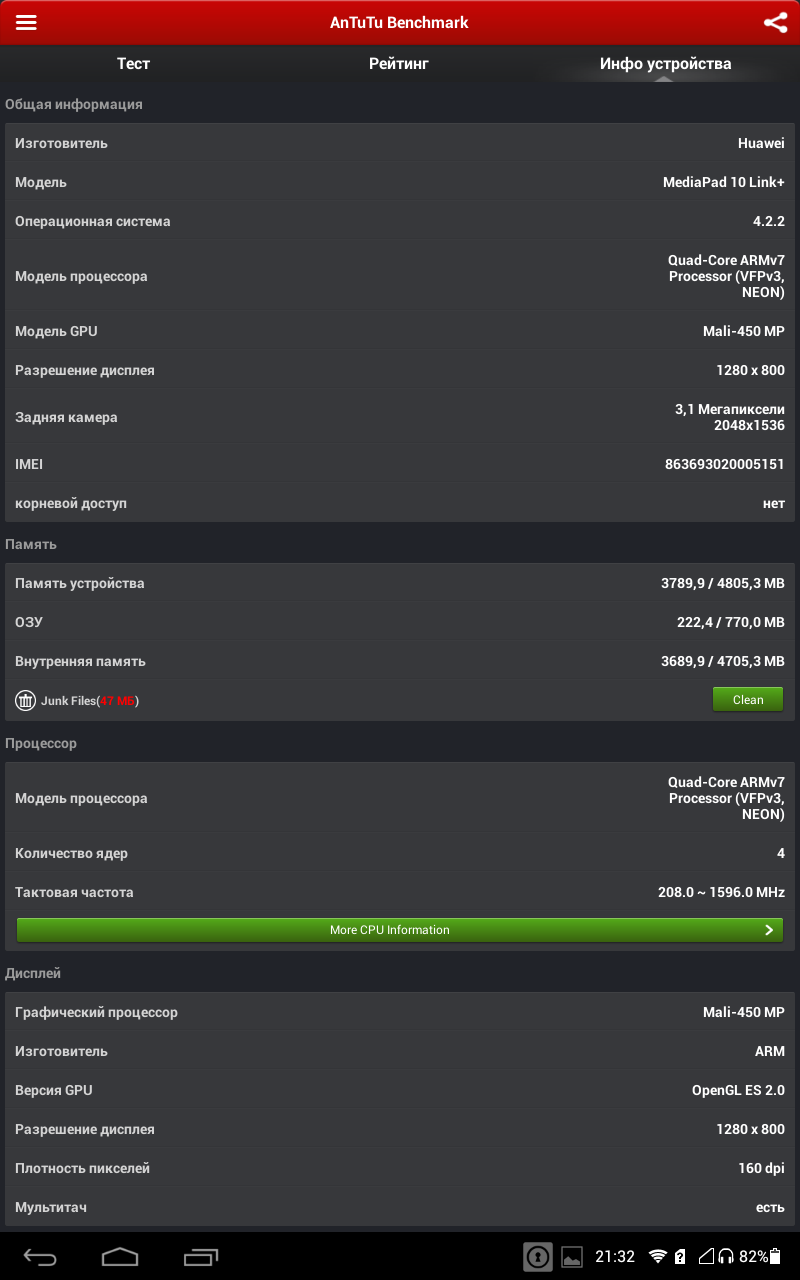Tap the share icon in header
Screen dimensions: 800x1280
point(775,22)
